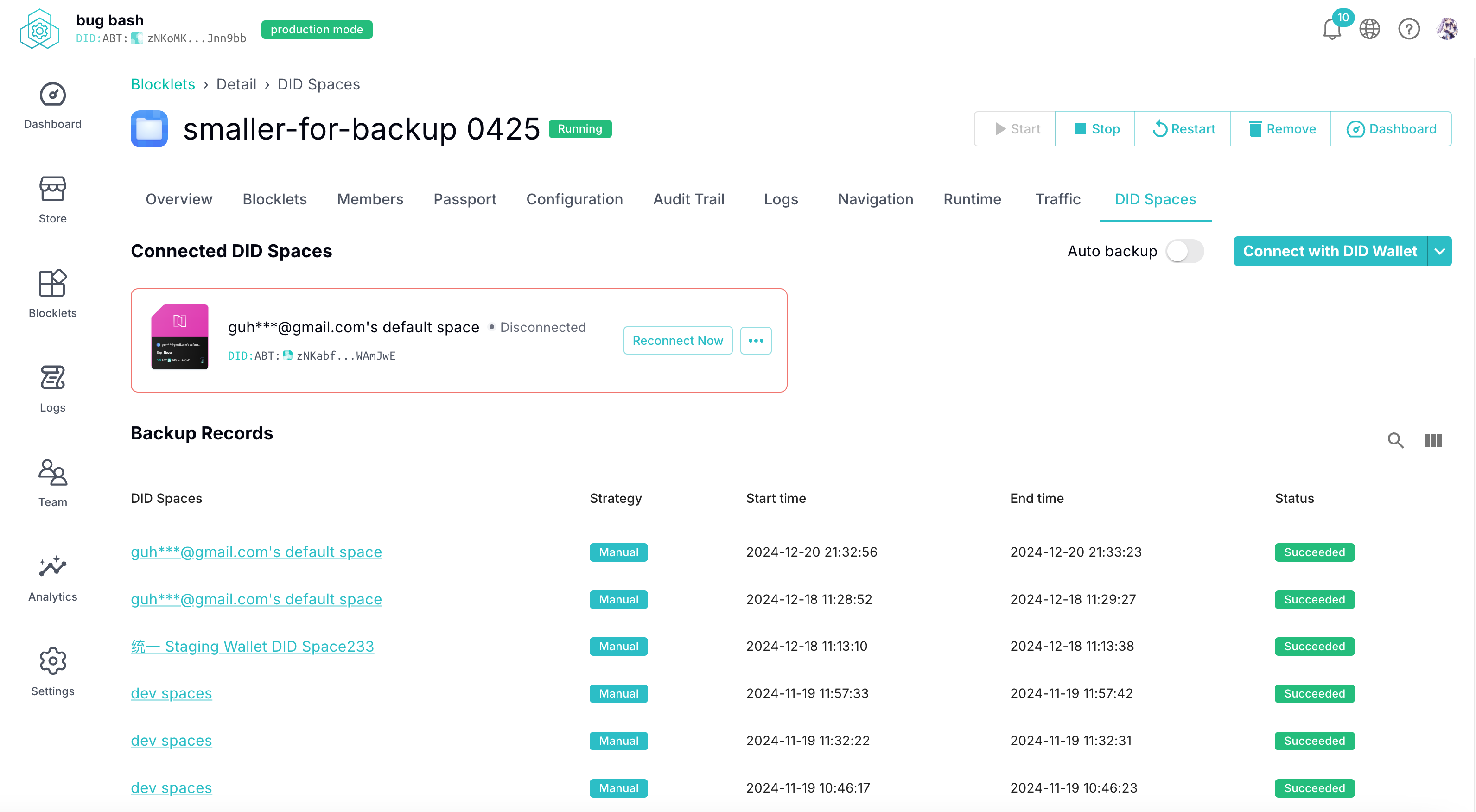
Task: Open the three-dots menu for default space
Action: (x=755, y=340)
